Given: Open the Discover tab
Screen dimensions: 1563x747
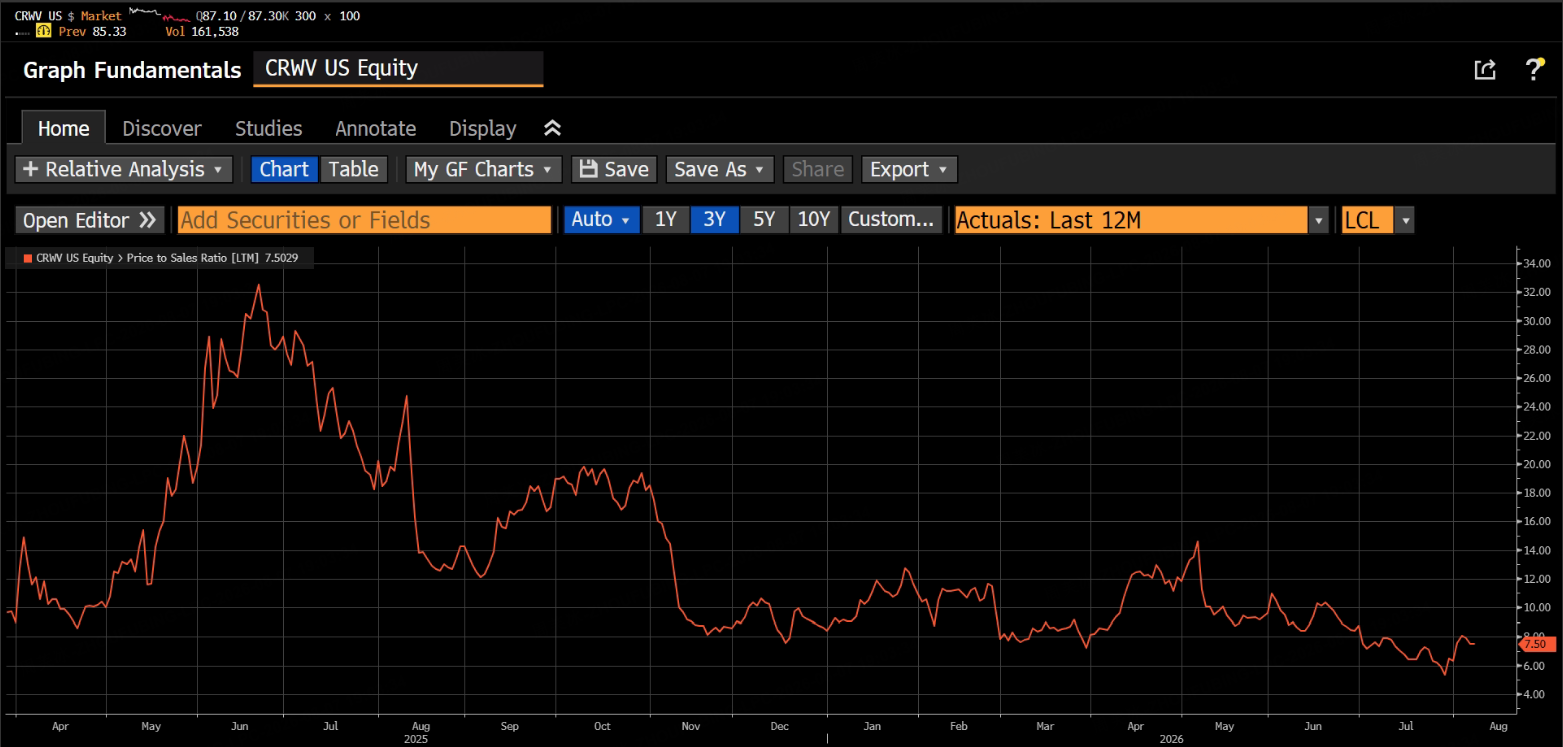Looking at the screenshot, I should pyautogui.click(x=162, y=128).
